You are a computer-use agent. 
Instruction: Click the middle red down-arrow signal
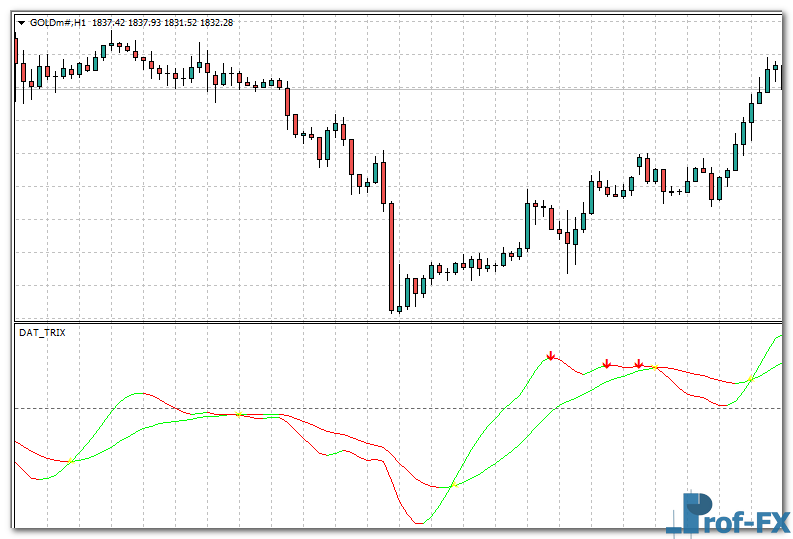coord(606,363)
